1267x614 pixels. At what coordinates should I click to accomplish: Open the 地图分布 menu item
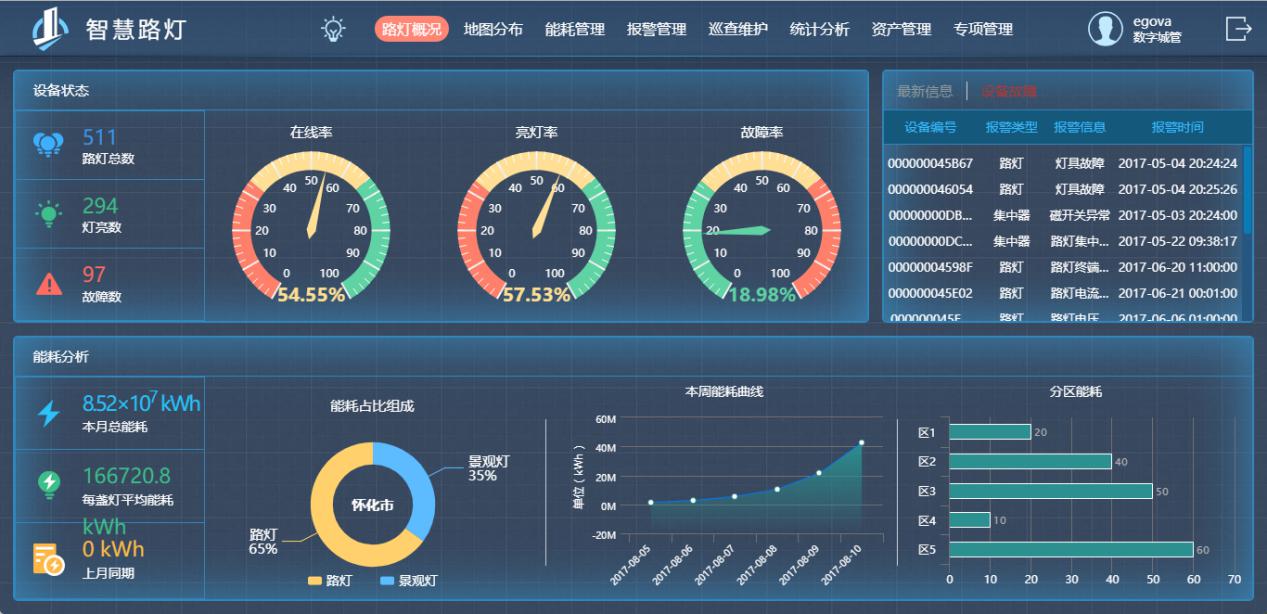(493, 30)
